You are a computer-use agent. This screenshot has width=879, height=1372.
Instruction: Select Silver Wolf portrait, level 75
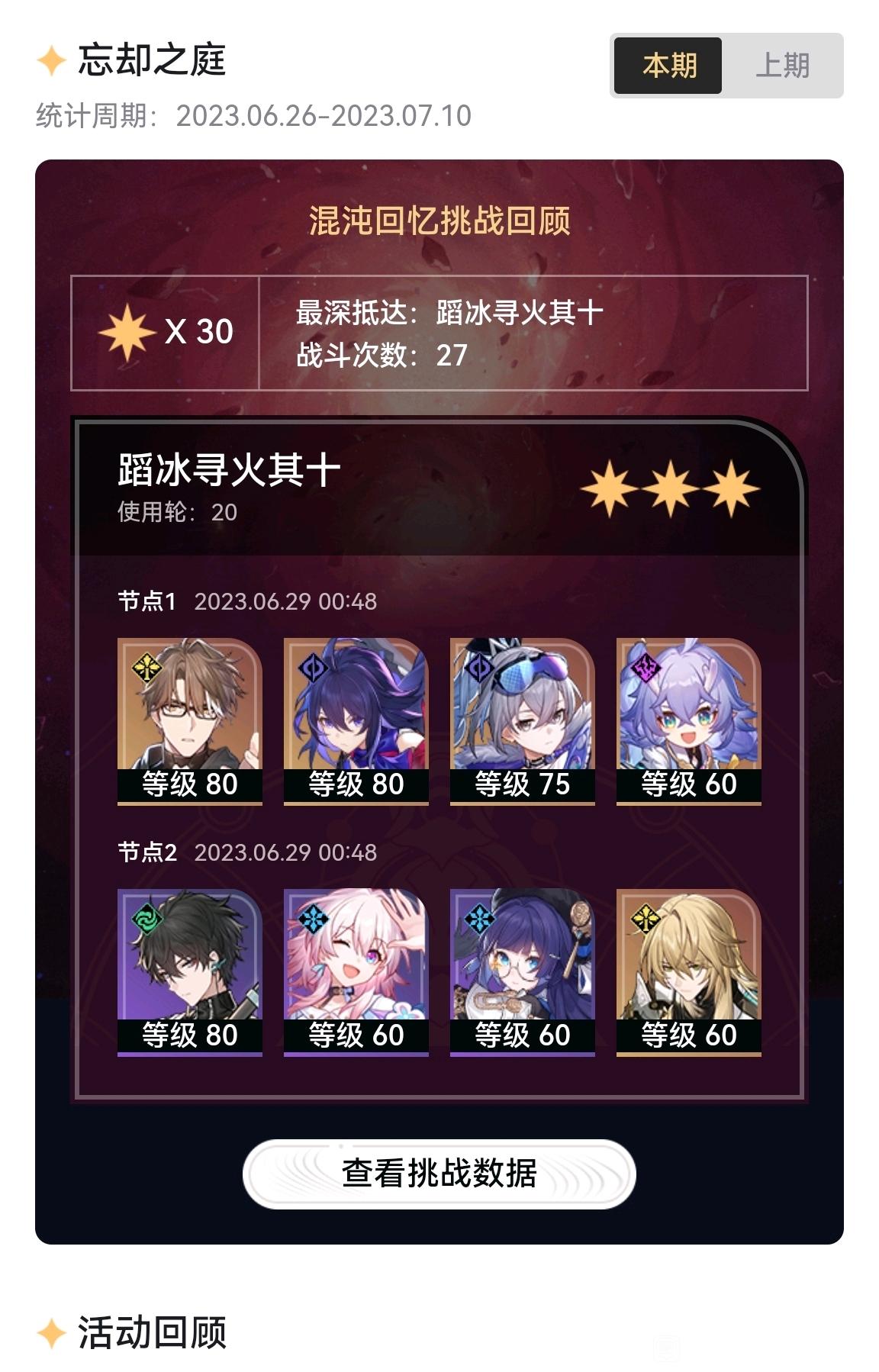point(523,721)
